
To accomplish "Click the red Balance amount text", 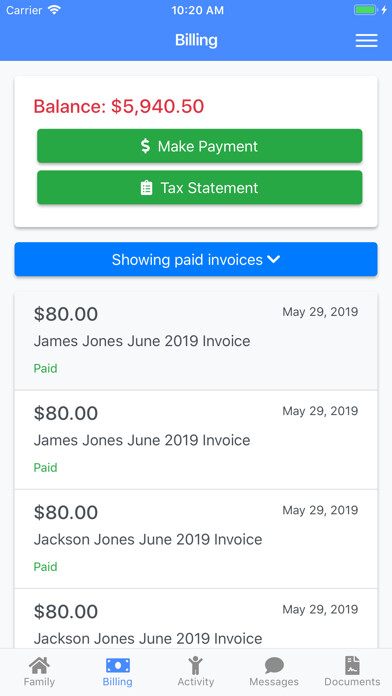I will pos(119,107).
